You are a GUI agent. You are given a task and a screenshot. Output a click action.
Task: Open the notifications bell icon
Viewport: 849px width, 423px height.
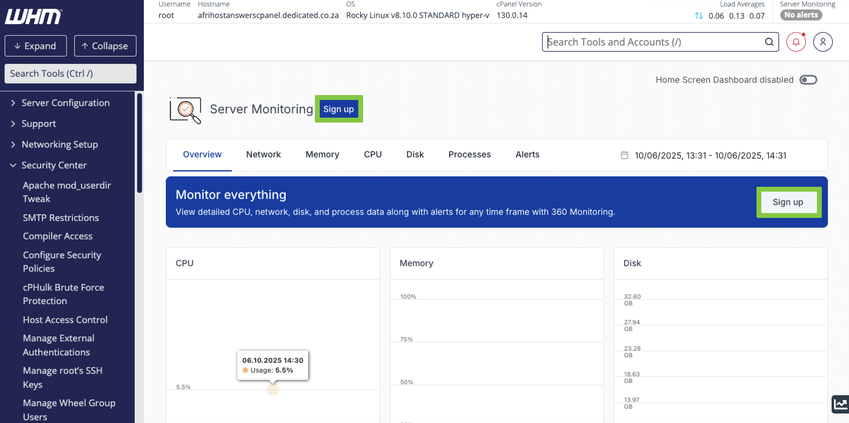(x=796, y=42)
